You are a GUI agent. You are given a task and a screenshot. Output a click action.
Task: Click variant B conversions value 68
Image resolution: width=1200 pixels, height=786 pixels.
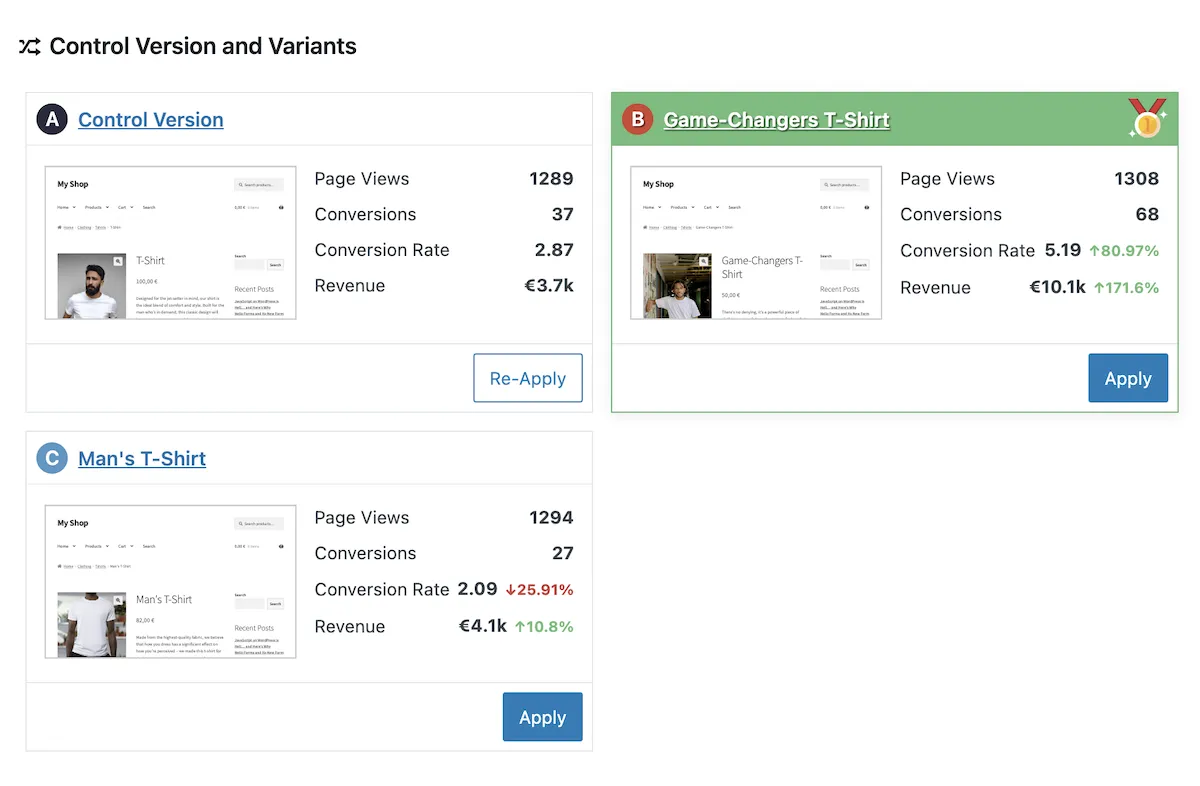[1148, 214]
